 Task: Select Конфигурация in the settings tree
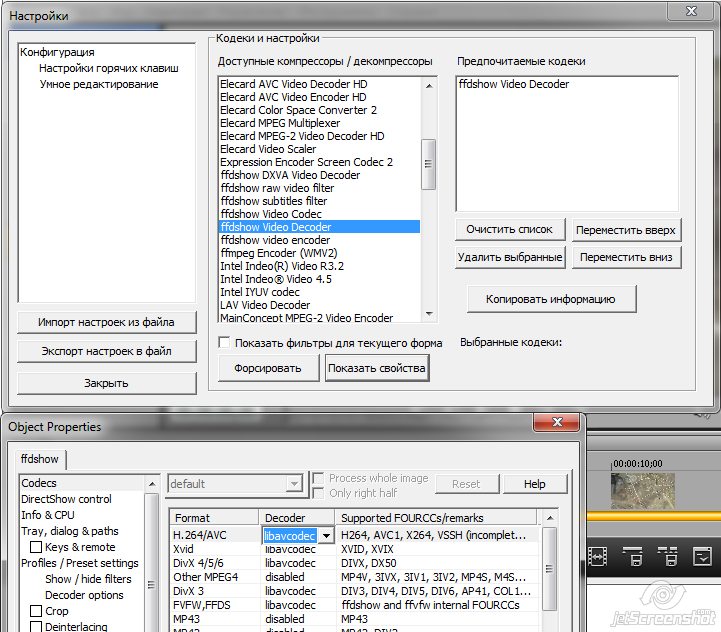pyautogui.click(x=57, y=52)
